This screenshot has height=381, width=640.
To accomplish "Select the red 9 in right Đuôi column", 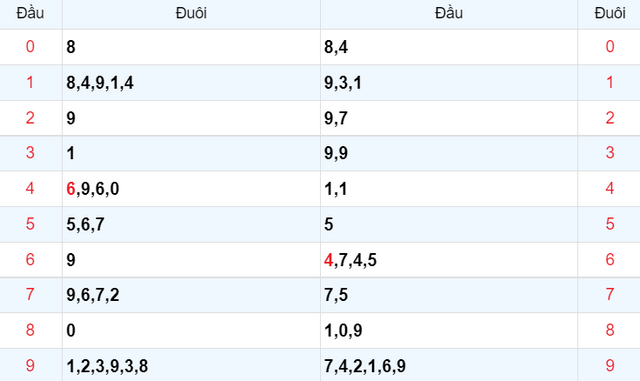I will click(x=610, y=365).
